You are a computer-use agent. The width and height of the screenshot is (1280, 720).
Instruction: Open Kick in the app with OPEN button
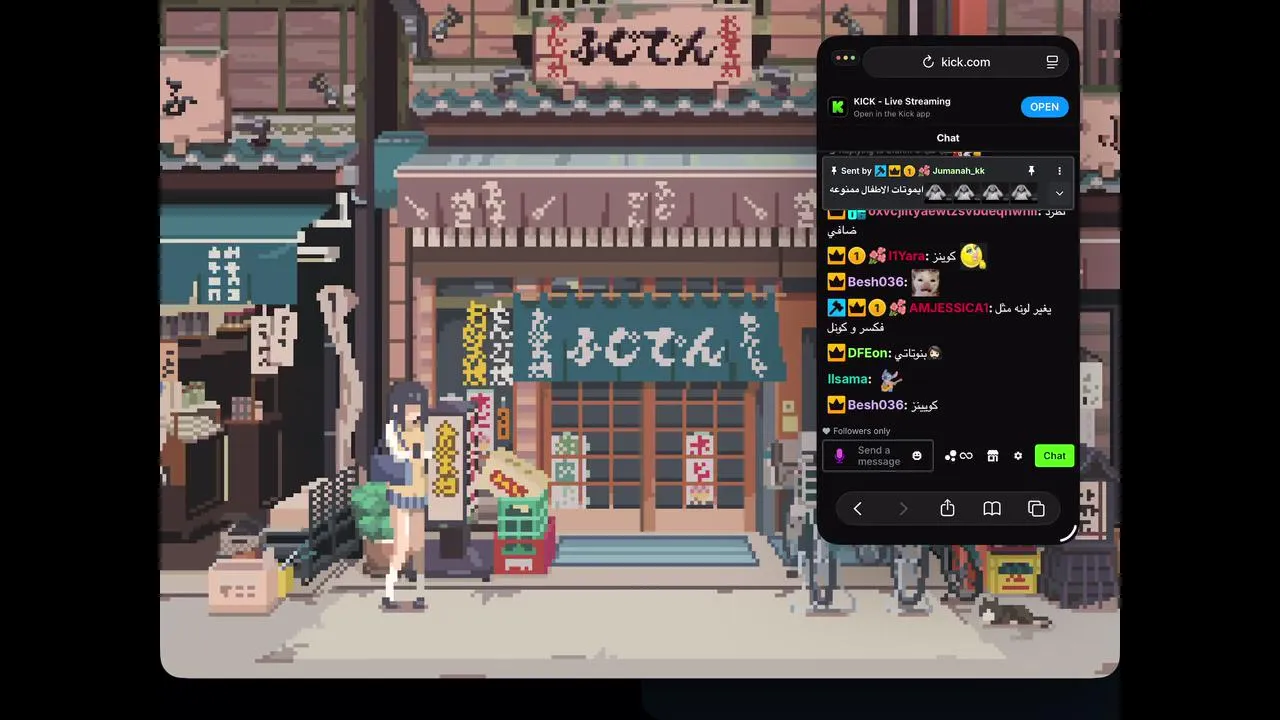(x=1044, y=107)
